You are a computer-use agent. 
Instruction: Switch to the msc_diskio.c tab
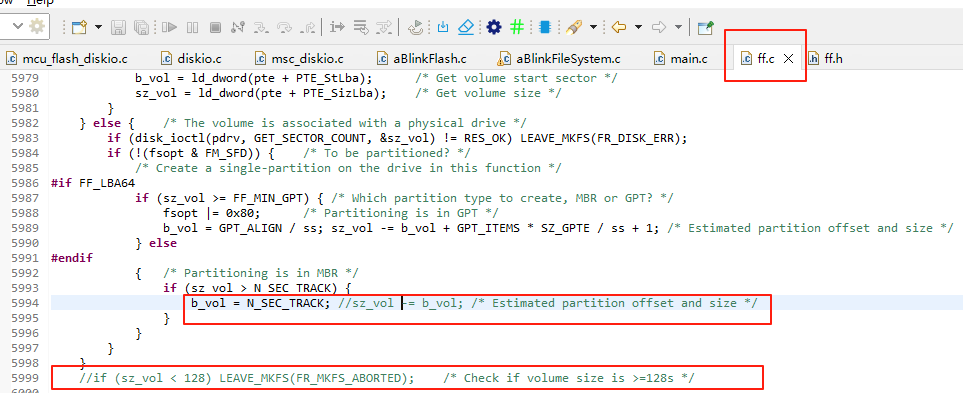(x=299, y=59)
